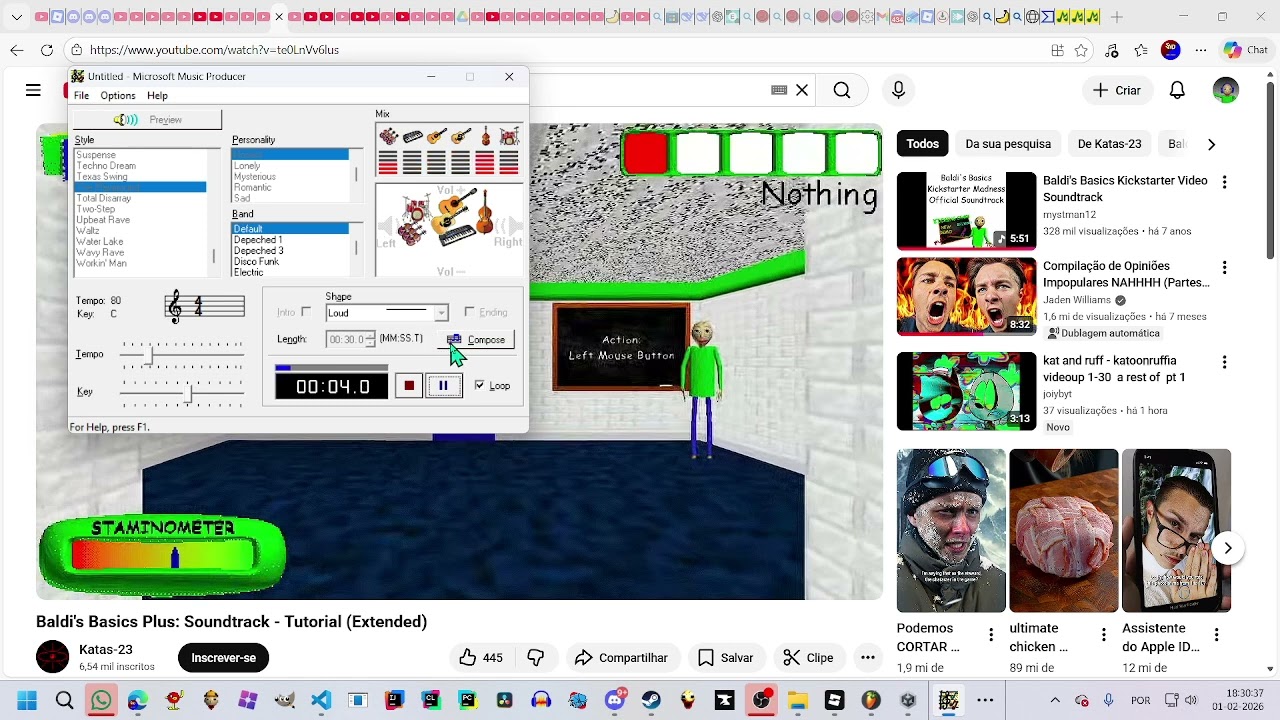Screen dimensions: 1280x720
Task: Show more filter chips with right chevron
Action: click(1211, 144)
